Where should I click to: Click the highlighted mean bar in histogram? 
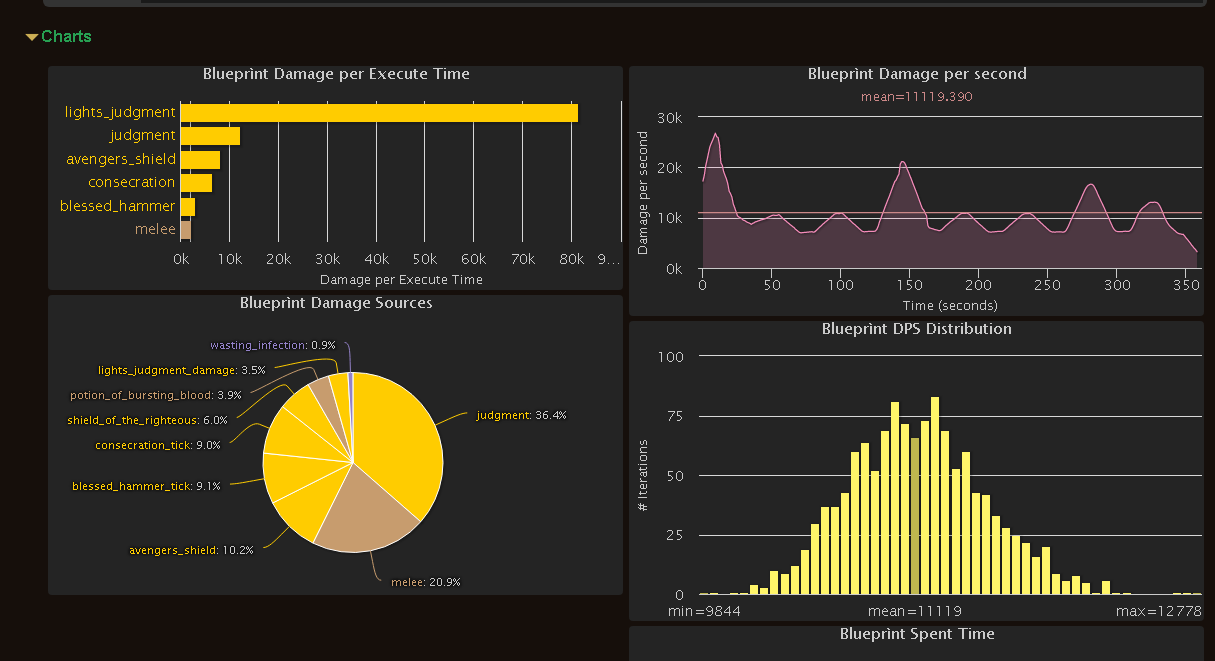coord(915,515)
